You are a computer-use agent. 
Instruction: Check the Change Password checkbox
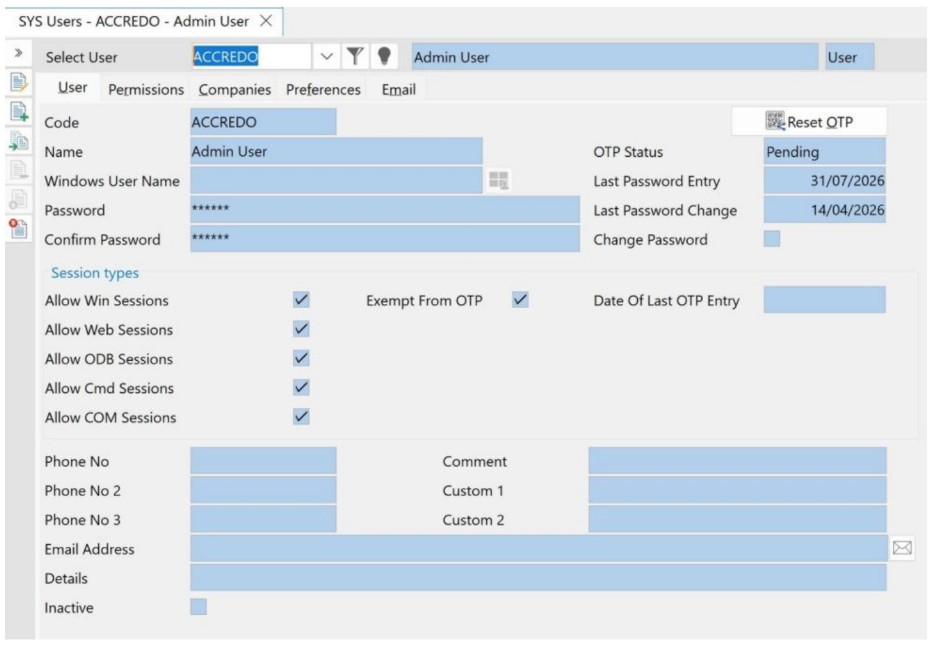(x=772, y=239)
